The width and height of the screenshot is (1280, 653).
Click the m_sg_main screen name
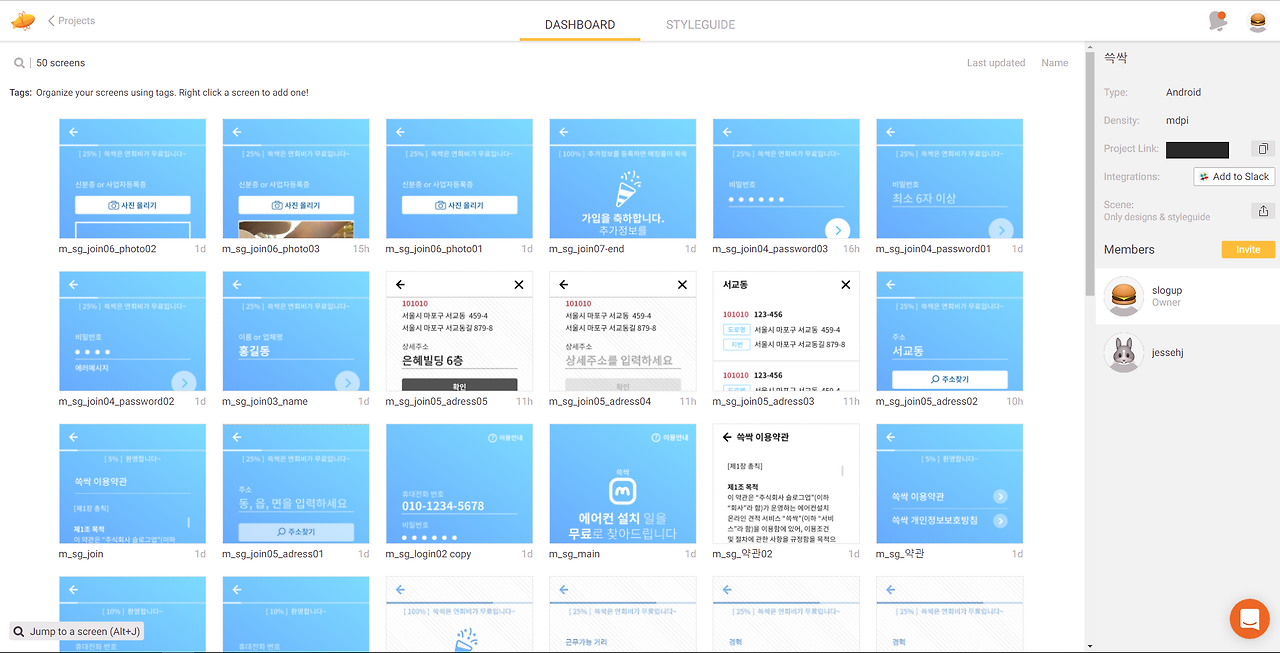coord(574,554)
